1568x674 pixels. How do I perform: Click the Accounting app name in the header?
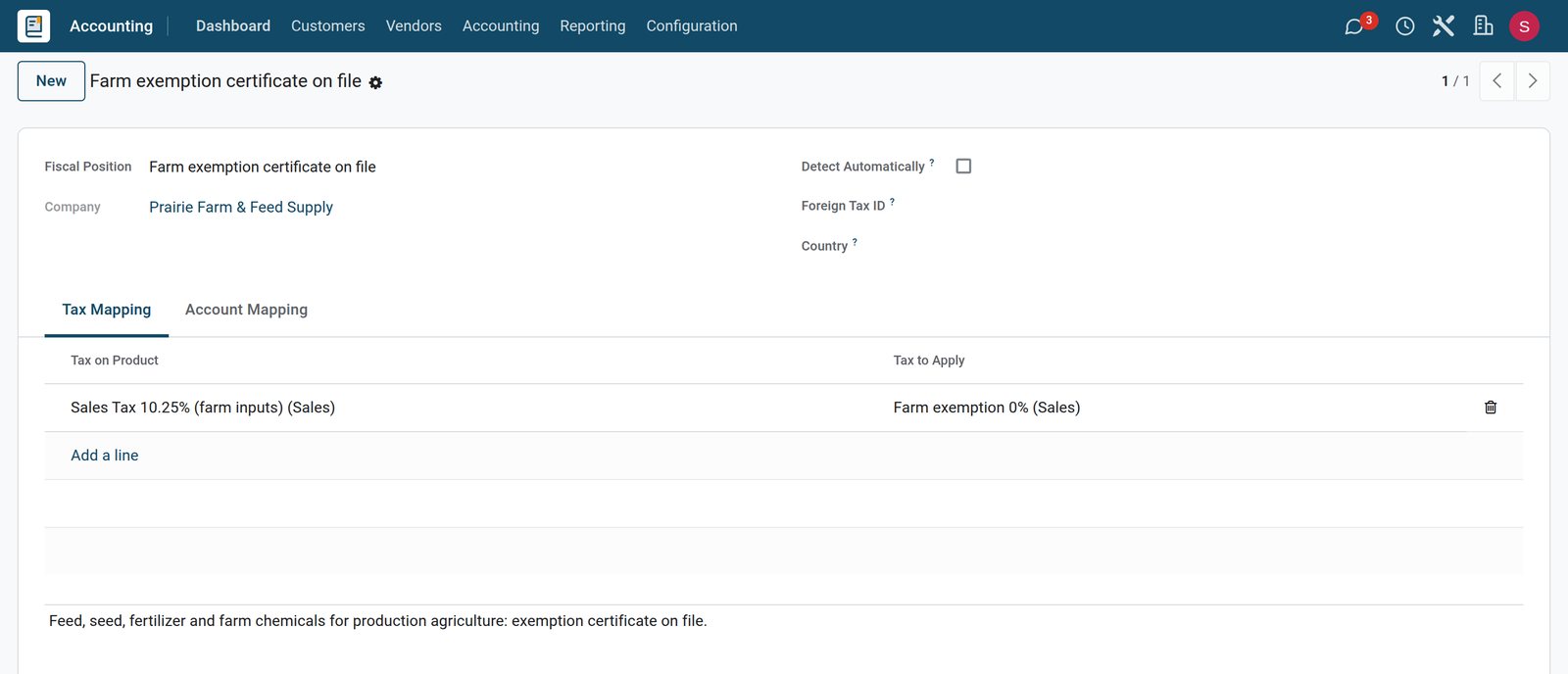(112, 26)
